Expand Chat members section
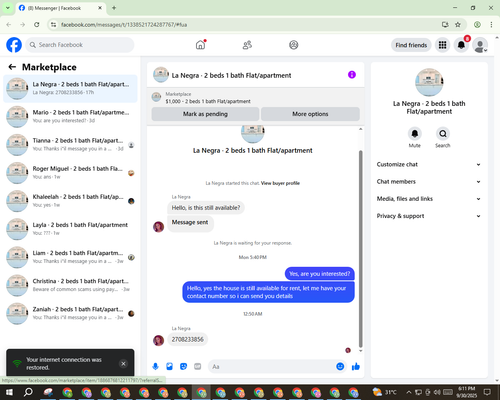Viewport: 500px width, 400px height. click(x=429, y=182)
